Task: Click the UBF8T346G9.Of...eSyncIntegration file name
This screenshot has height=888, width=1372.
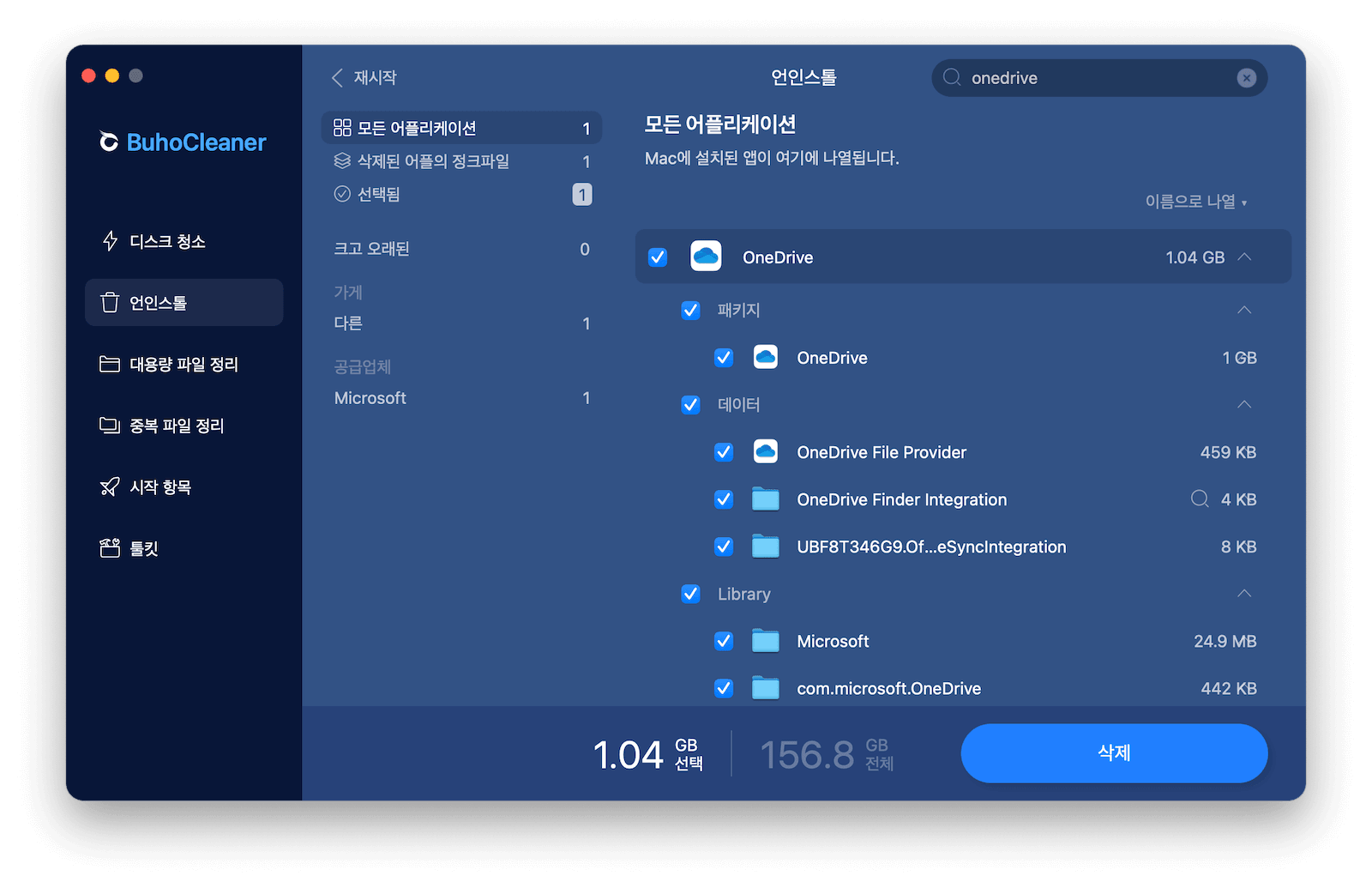Action: 931,547
